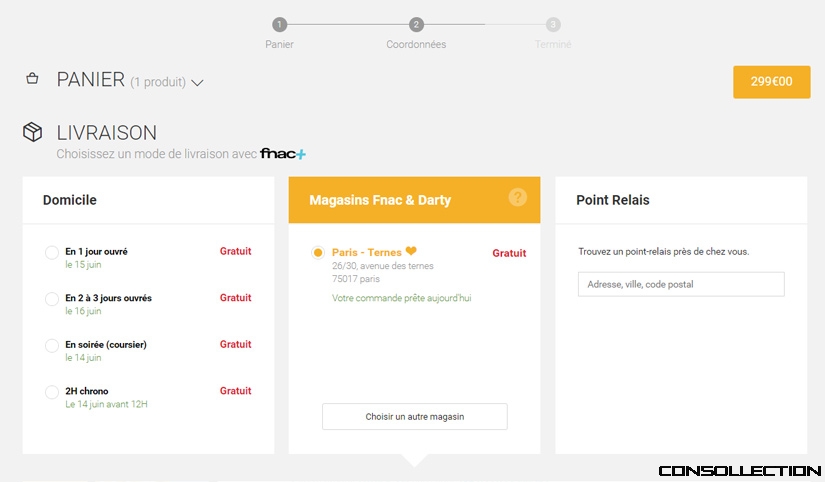Click the shopping basket icon beside PANIER
Viewport: 825px width, 482px height.
click(32, 78)
